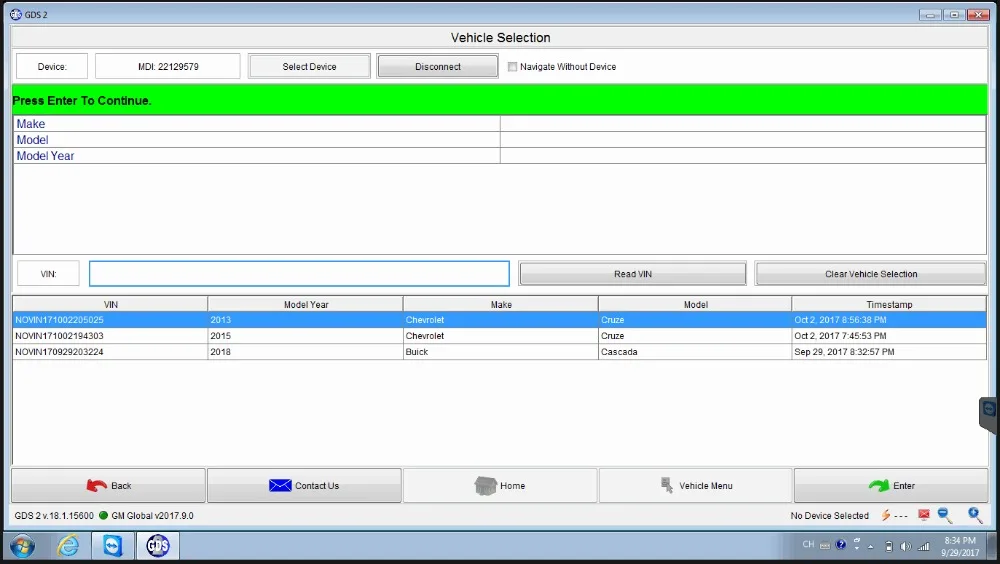Select the NOVIN171002194303 row
Viewport: 1000px width, 564px height.
(x=499, y=336)
